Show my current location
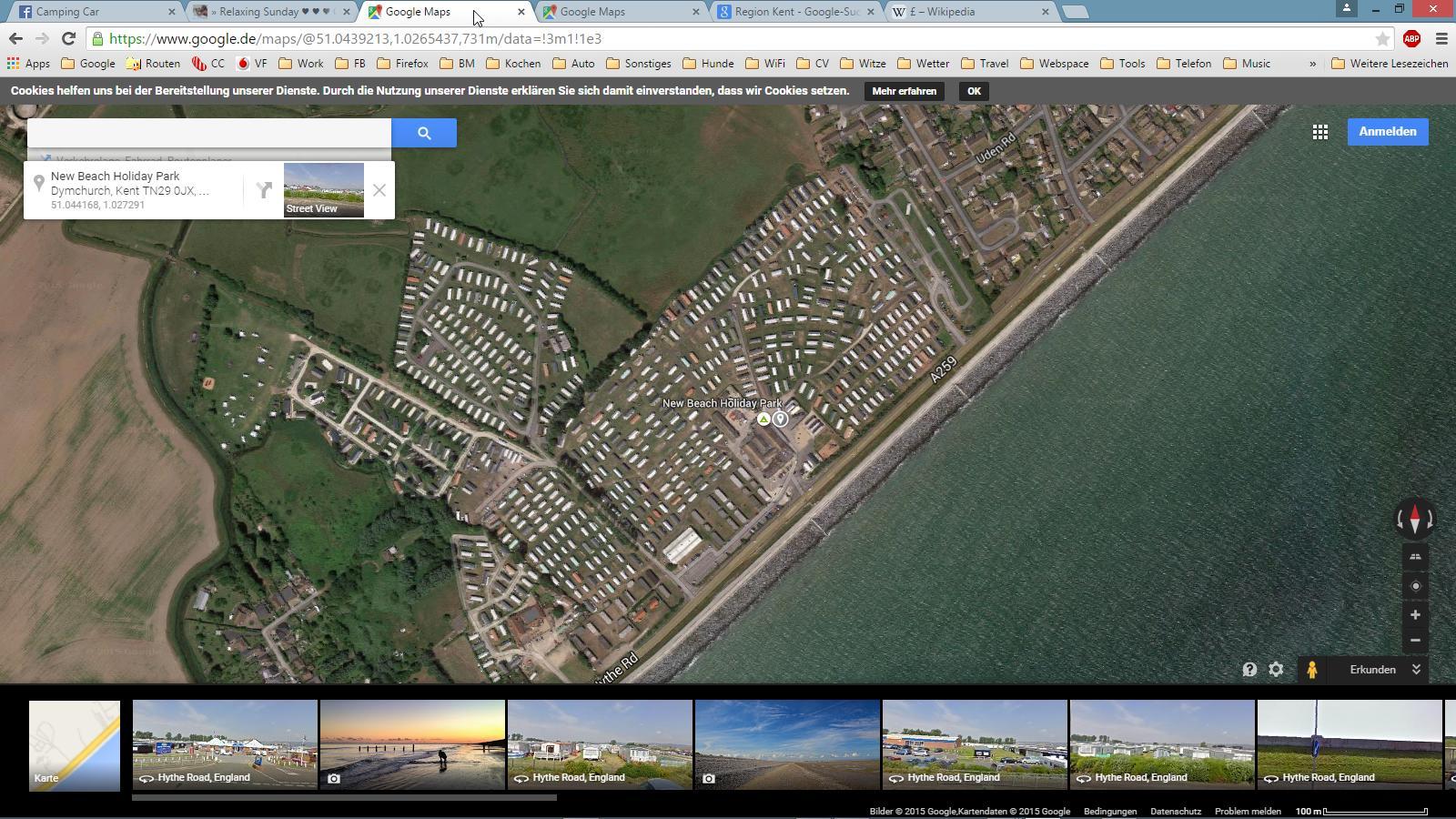The width and height of the screenshot is (1456, 819). pos(1415,586)
